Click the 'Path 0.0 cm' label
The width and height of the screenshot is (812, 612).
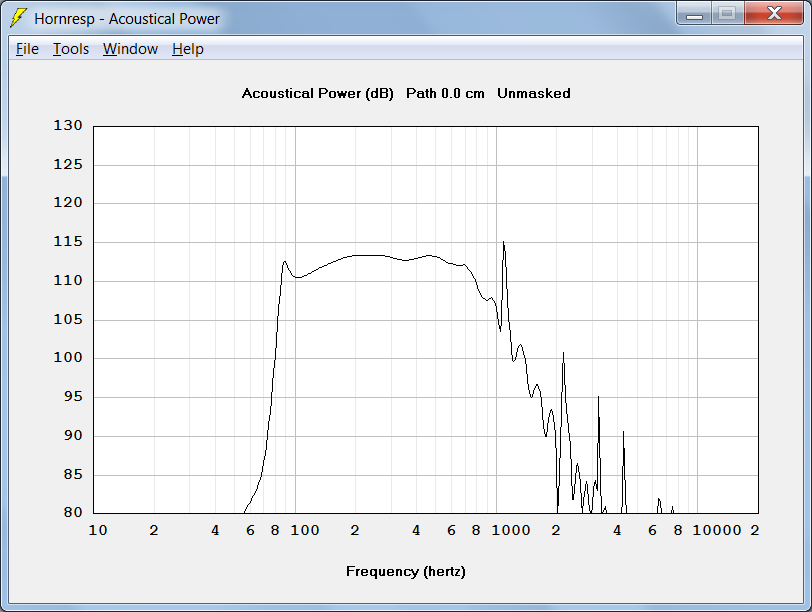[445, 94]
